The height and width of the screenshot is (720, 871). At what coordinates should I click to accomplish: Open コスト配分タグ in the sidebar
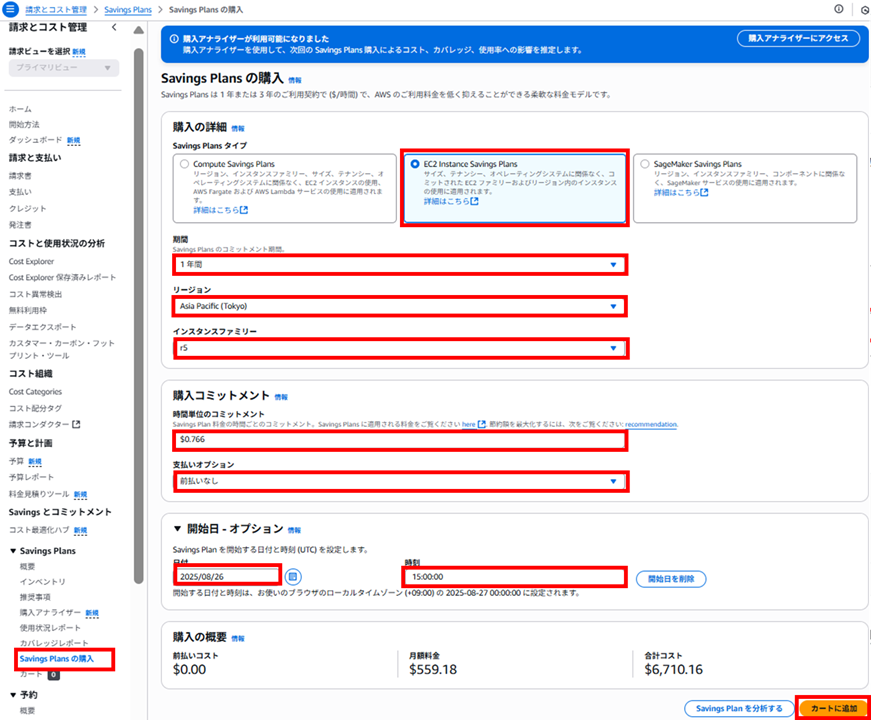point(35,408)
